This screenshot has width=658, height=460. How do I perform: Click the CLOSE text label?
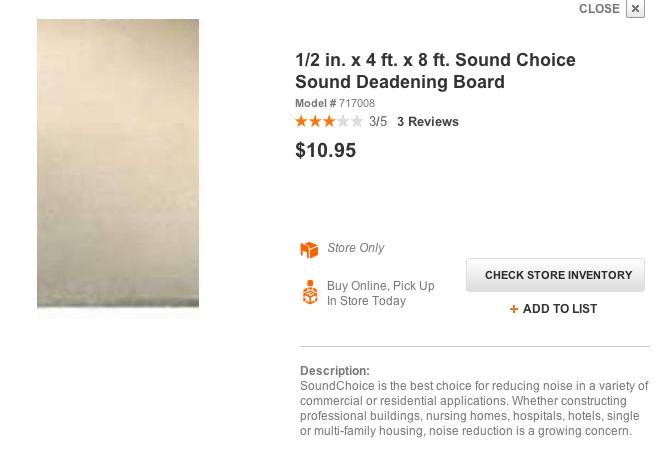tap(599, 9)
